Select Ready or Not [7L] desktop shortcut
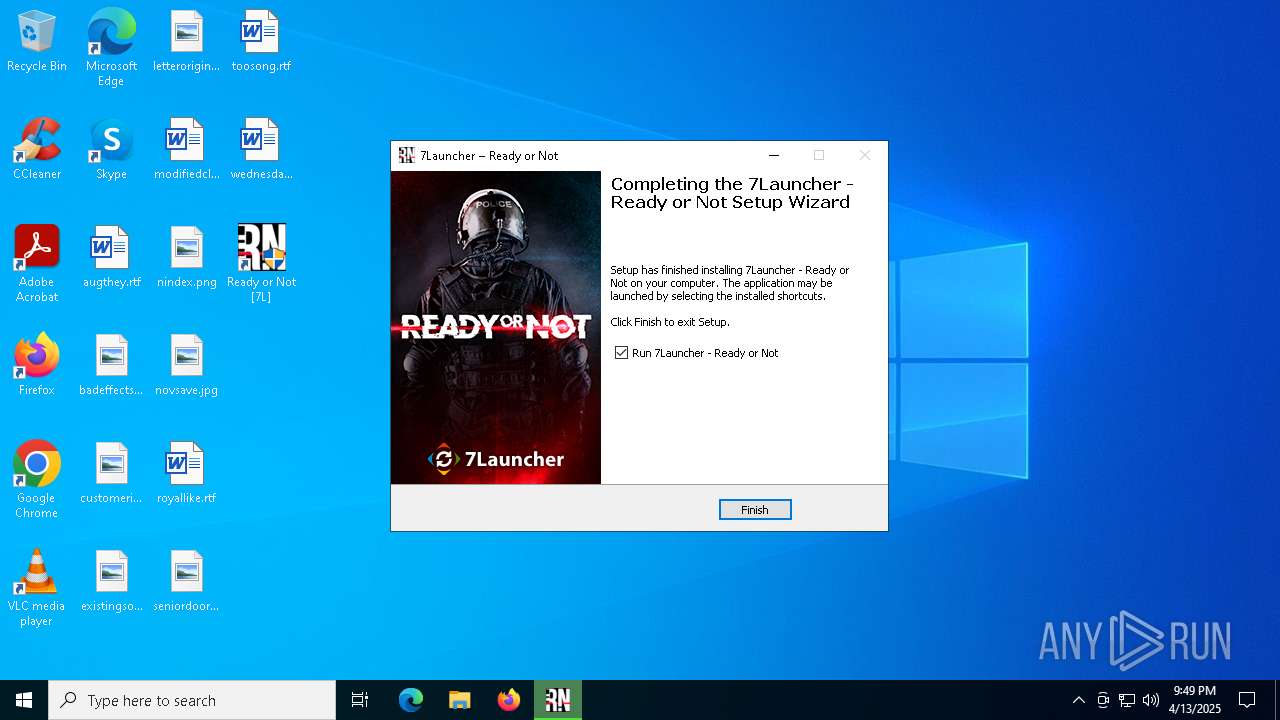 pos(261,263)
